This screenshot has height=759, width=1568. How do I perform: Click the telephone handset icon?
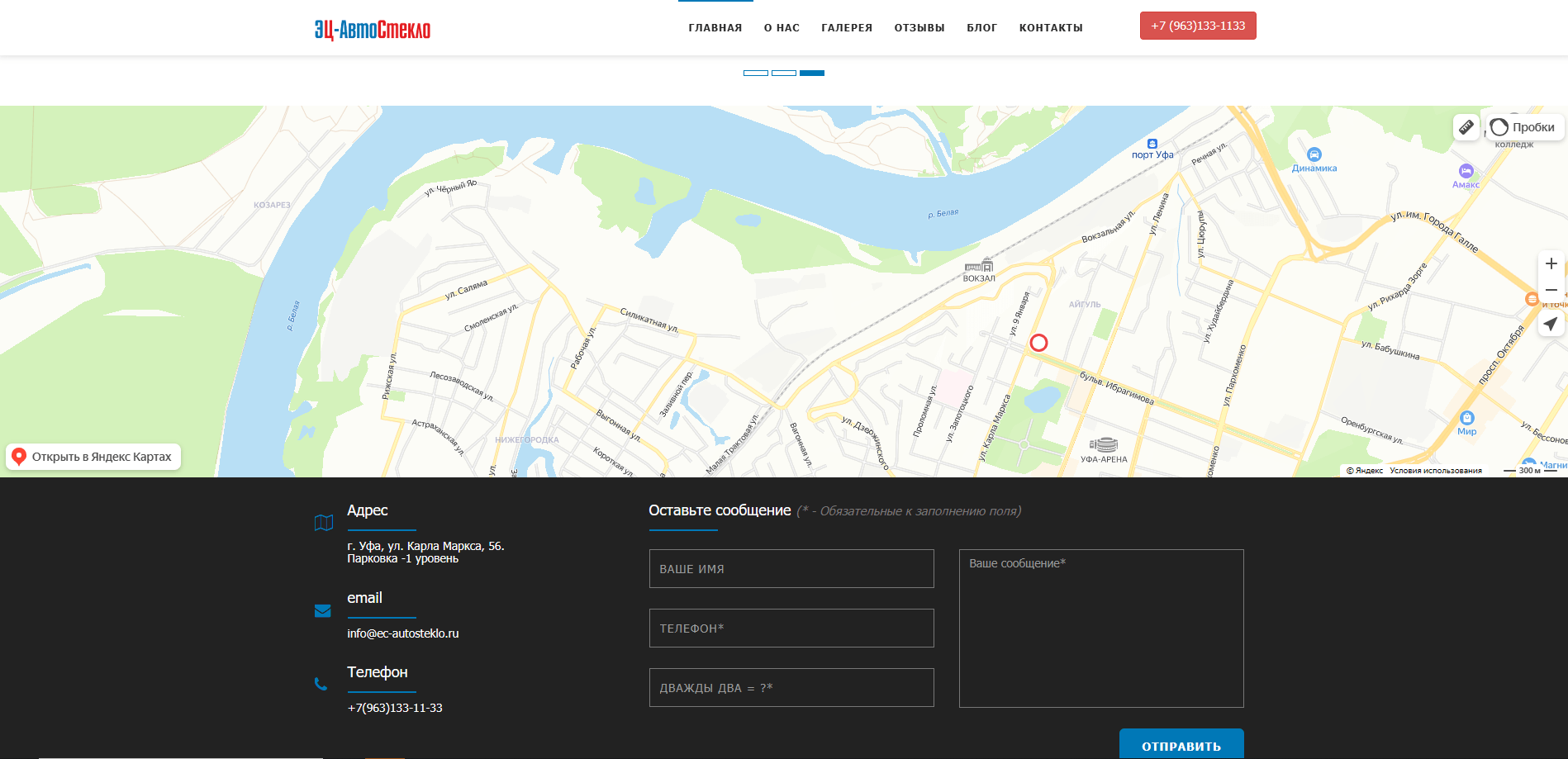click(321, 684)
